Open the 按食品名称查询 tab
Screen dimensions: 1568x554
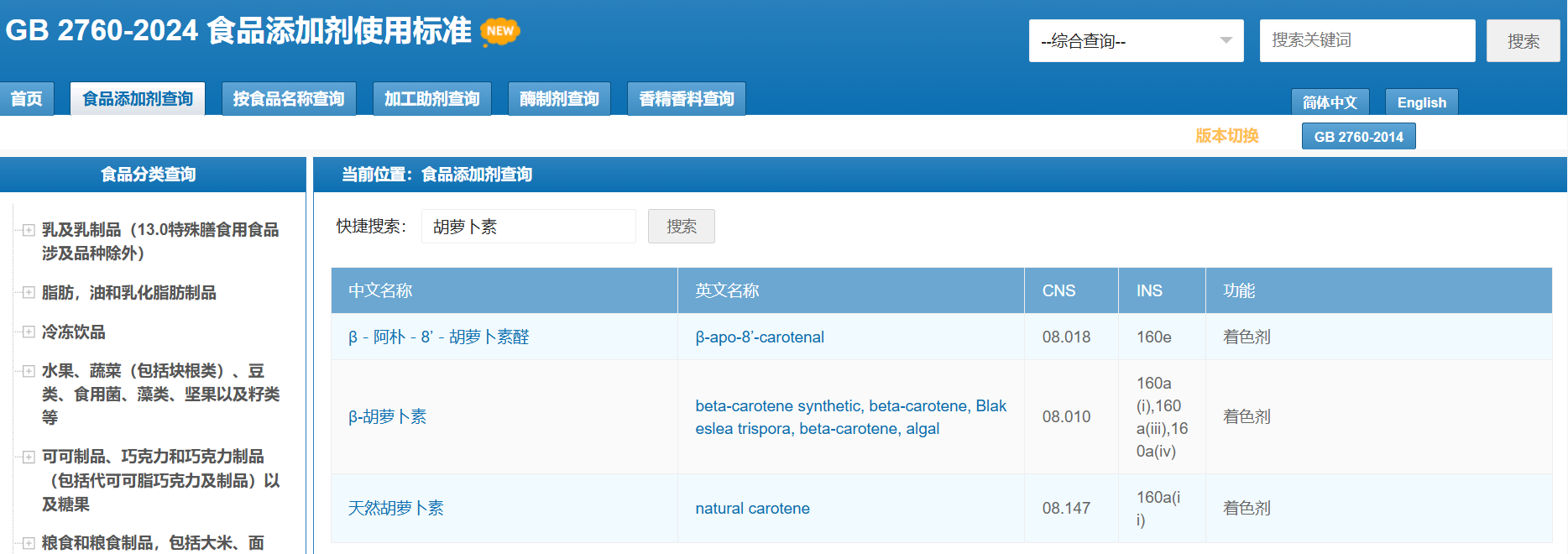click(x=289, y=99)
